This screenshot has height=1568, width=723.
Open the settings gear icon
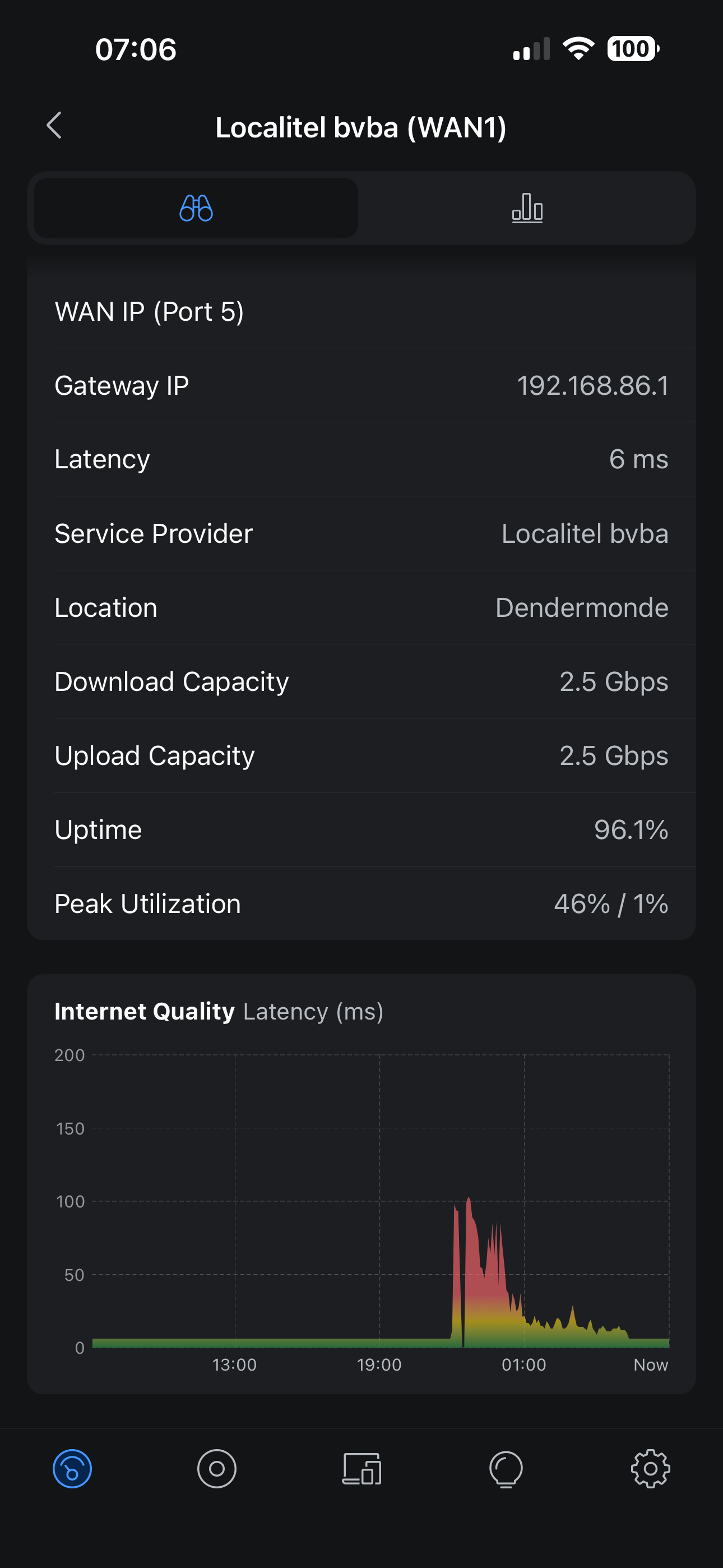pos(650,1469)
